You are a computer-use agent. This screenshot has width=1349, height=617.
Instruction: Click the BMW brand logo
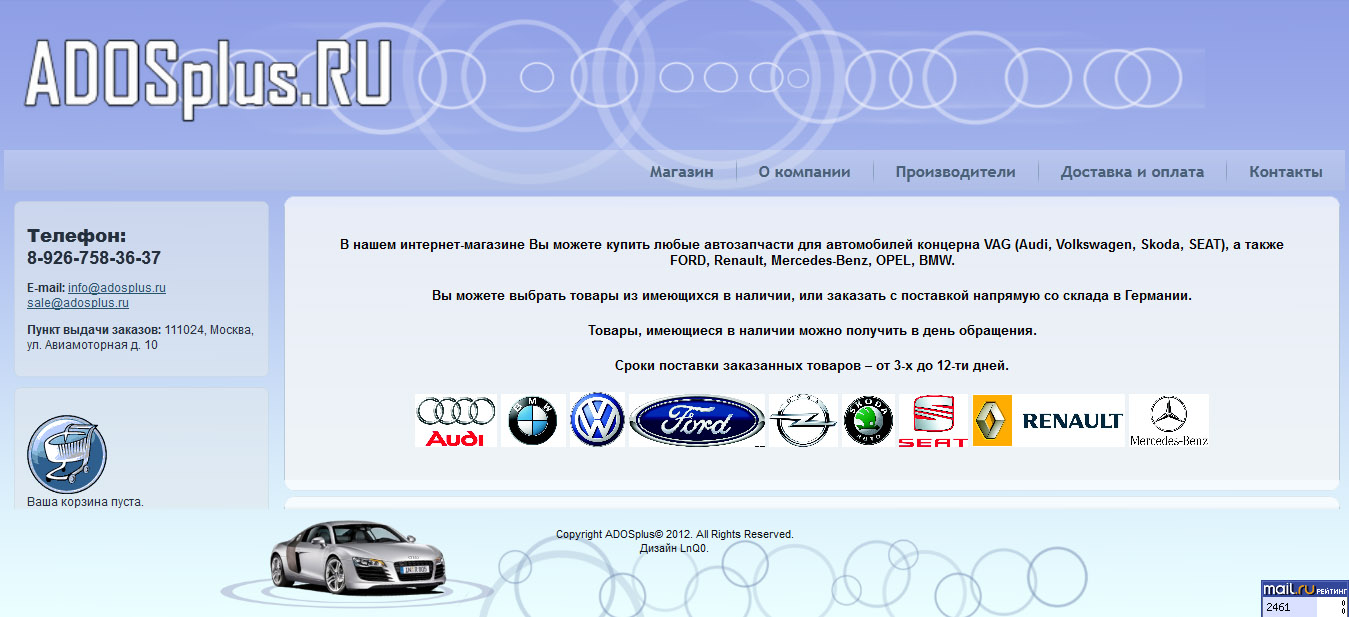[533, 420]
